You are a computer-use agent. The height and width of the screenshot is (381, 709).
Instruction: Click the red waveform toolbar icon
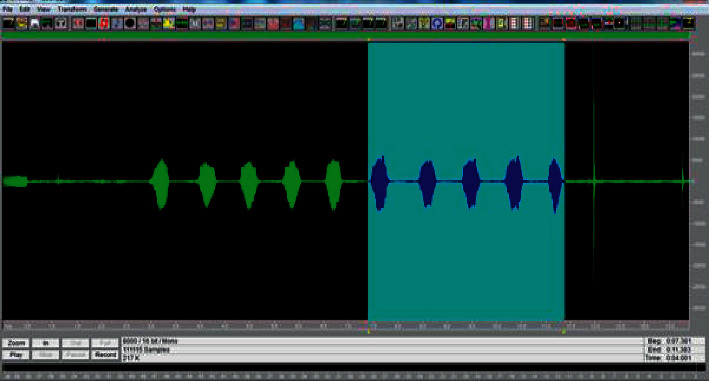click(104, 24)
